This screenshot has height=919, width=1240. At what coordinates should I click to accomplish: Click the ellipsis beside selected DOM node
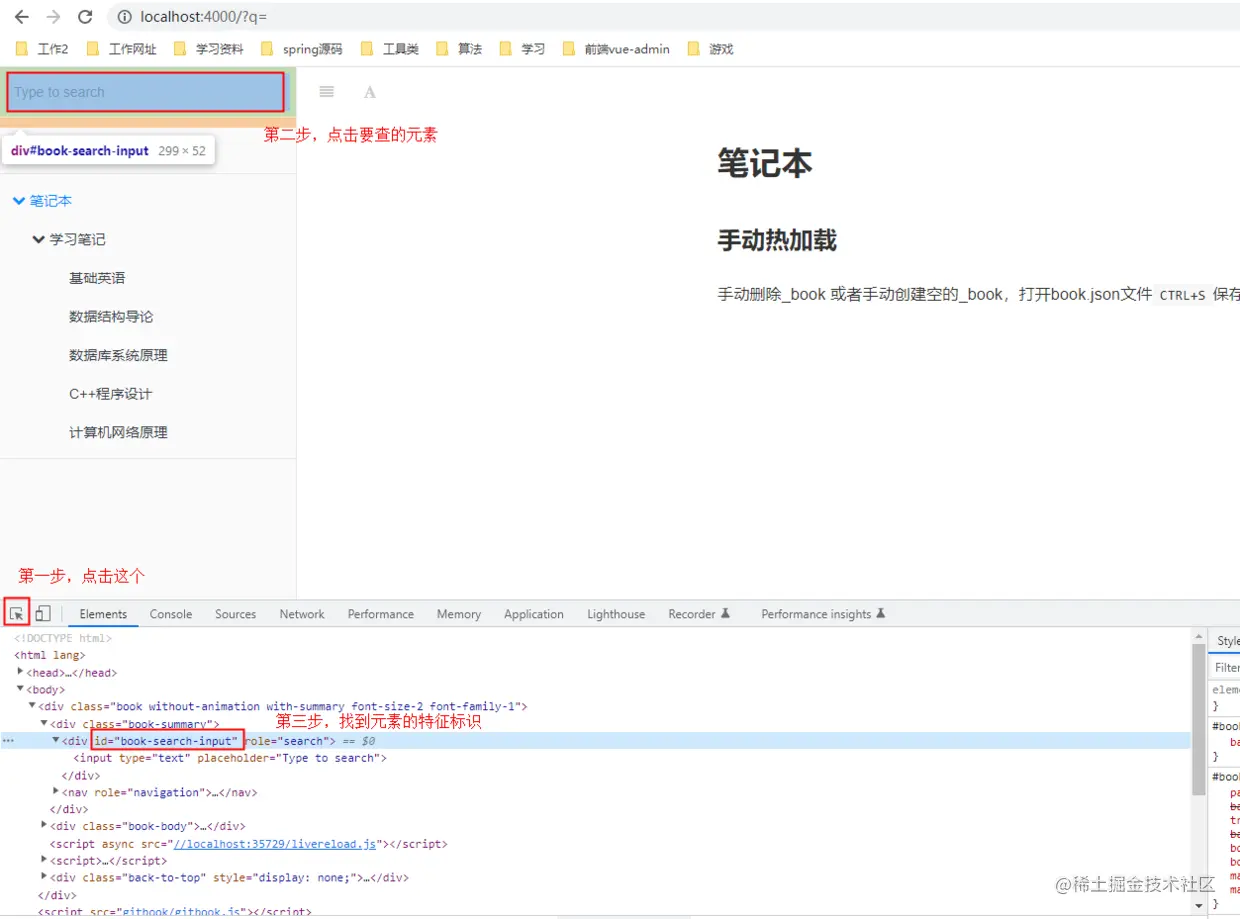[8, 741]
